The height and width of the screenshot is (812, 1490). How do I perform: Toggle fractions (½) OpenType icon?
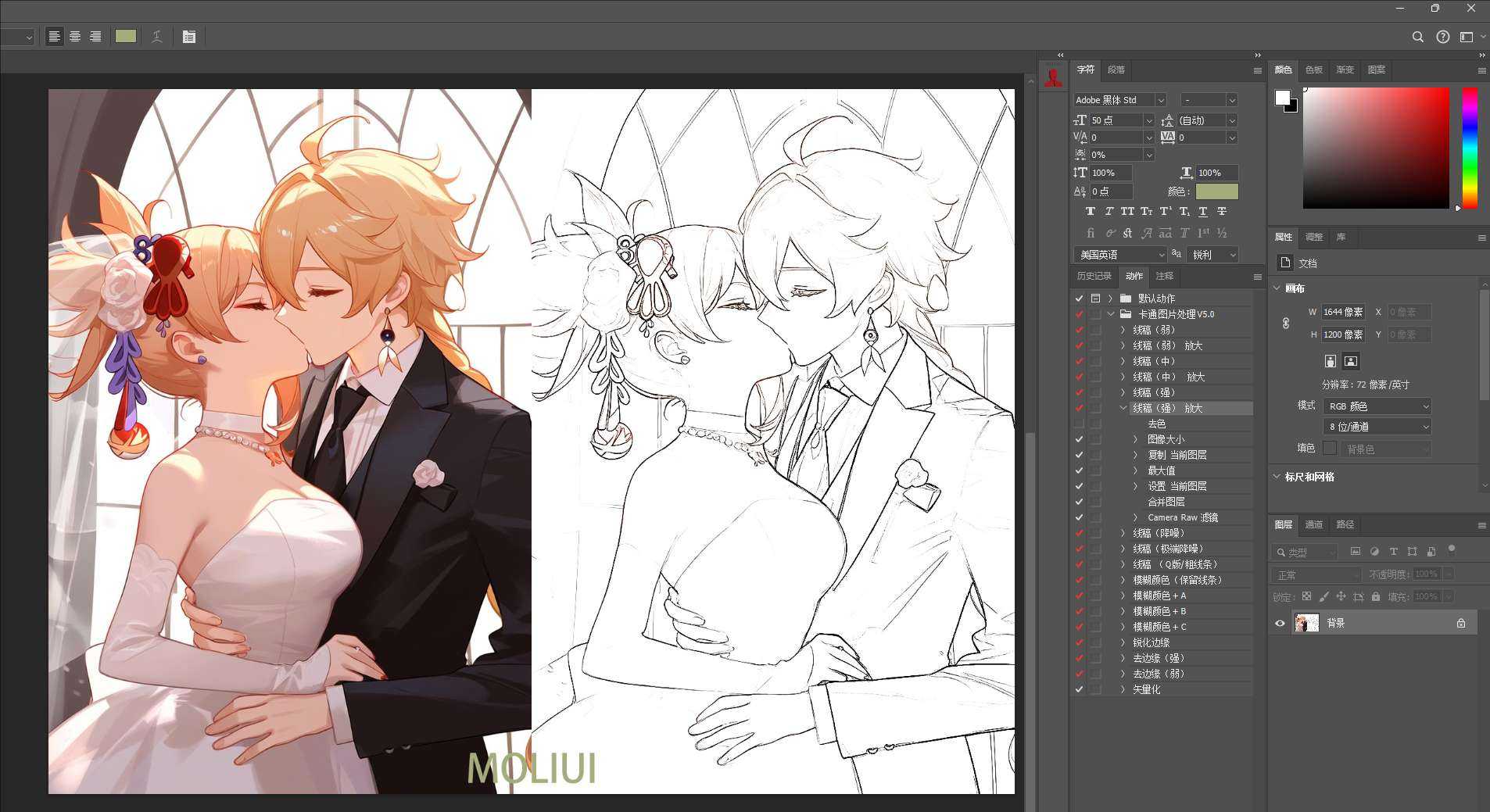tap(1222, 233)
